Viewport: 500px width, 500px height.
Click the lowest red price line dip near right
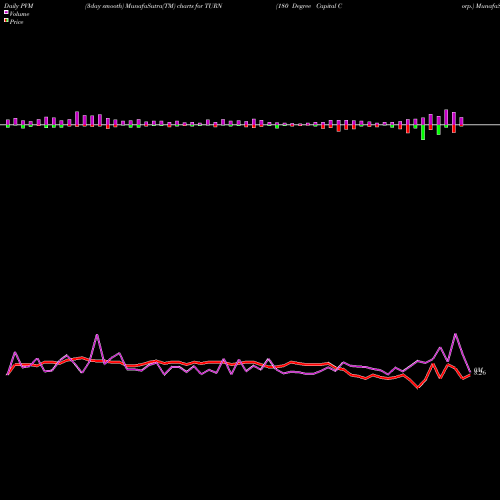(x=418, y=388)
